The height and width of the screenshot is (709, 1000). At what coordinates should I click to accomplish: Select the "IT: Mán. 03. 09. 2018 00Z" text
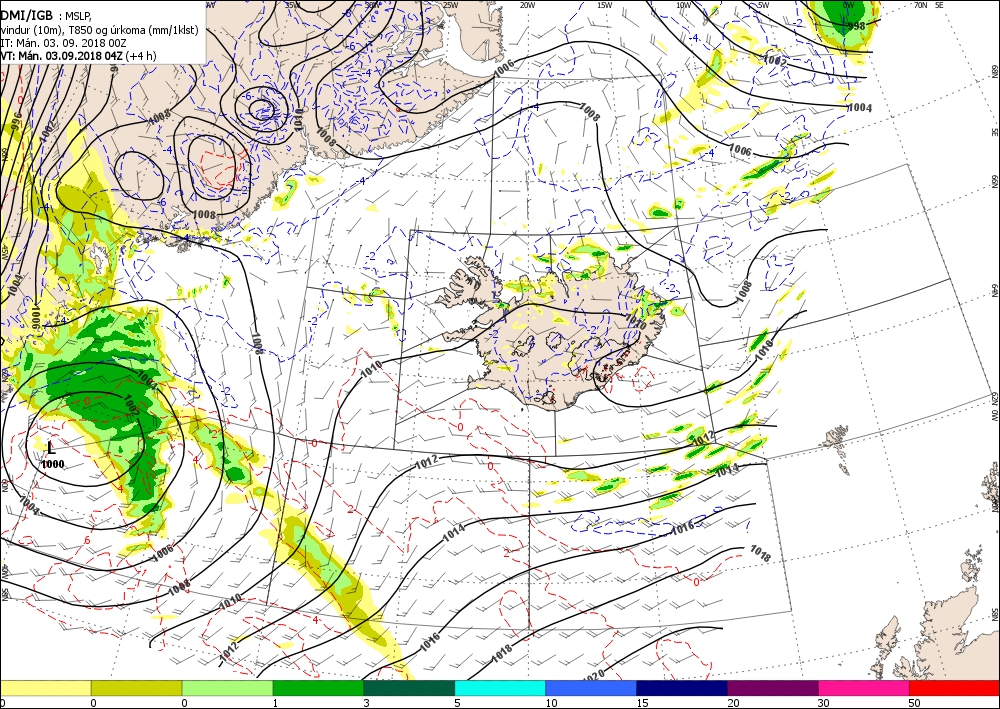coord(63,43)
